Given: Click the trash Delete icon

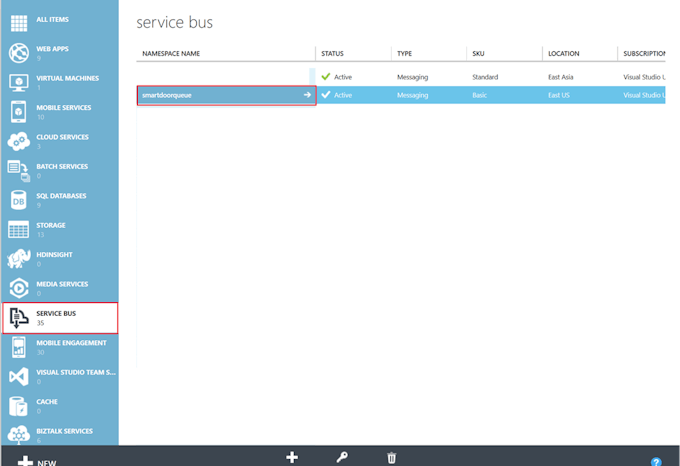Looking at the screenshot, I should [x=392, y=458].
